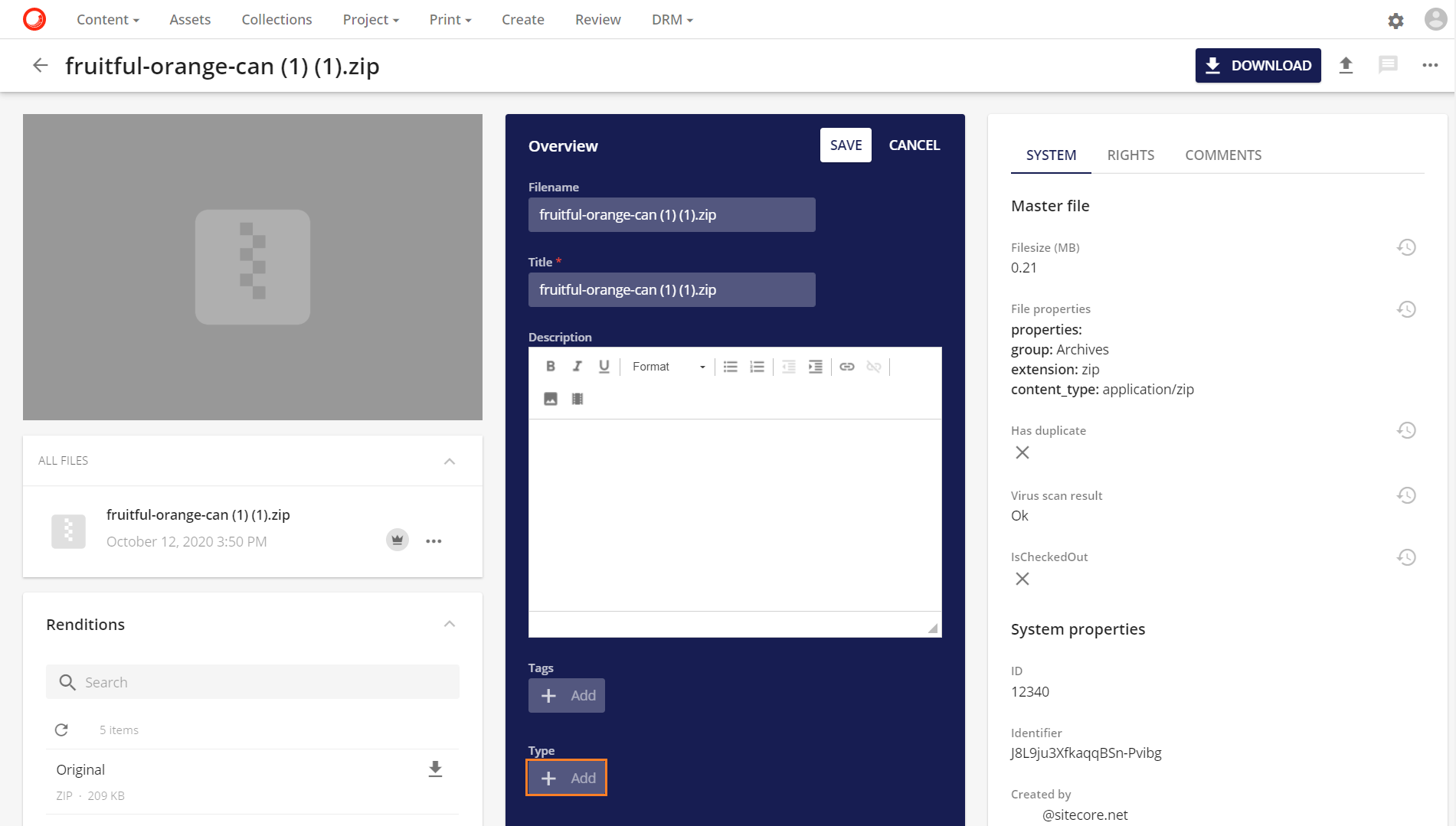Refresh the renditions list

tap(61, 730)
